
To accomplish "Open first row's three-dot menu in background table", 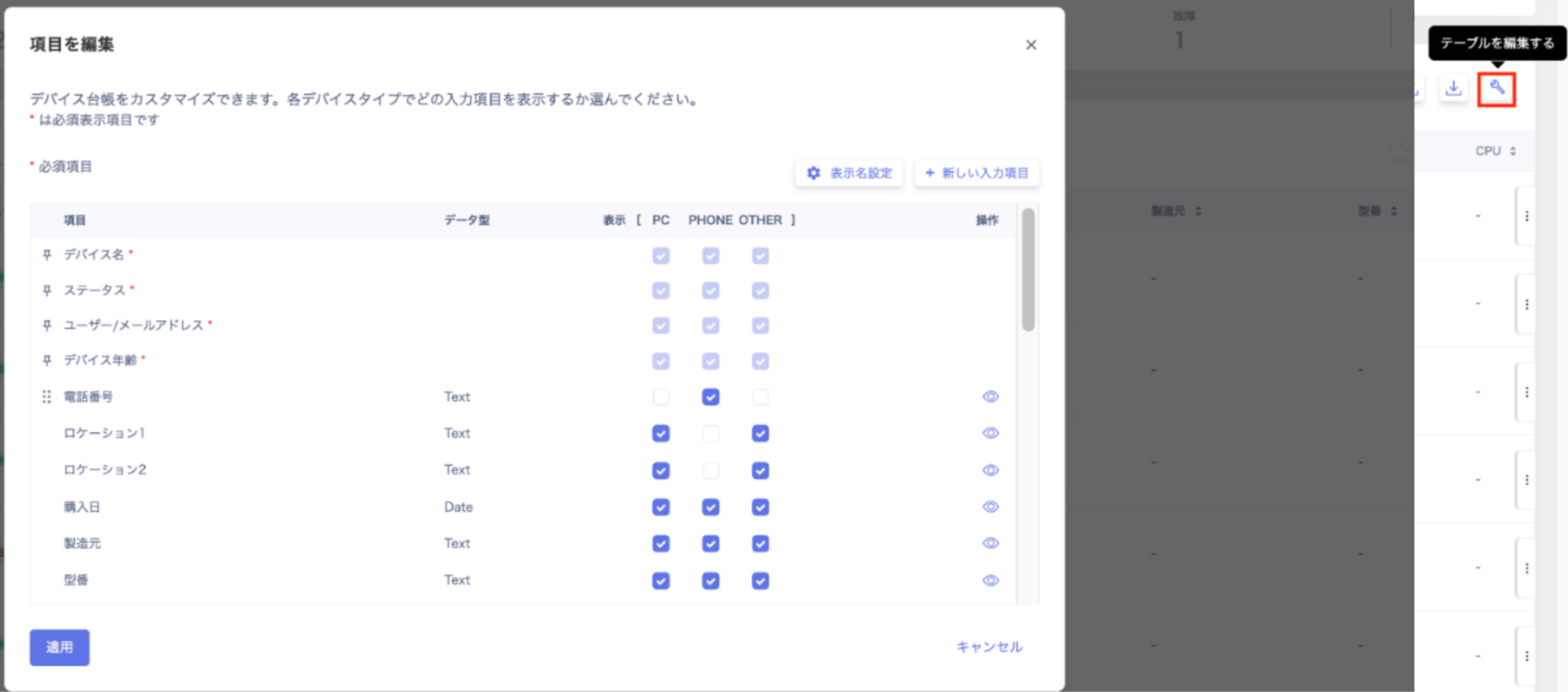I will pos(1526,217).
